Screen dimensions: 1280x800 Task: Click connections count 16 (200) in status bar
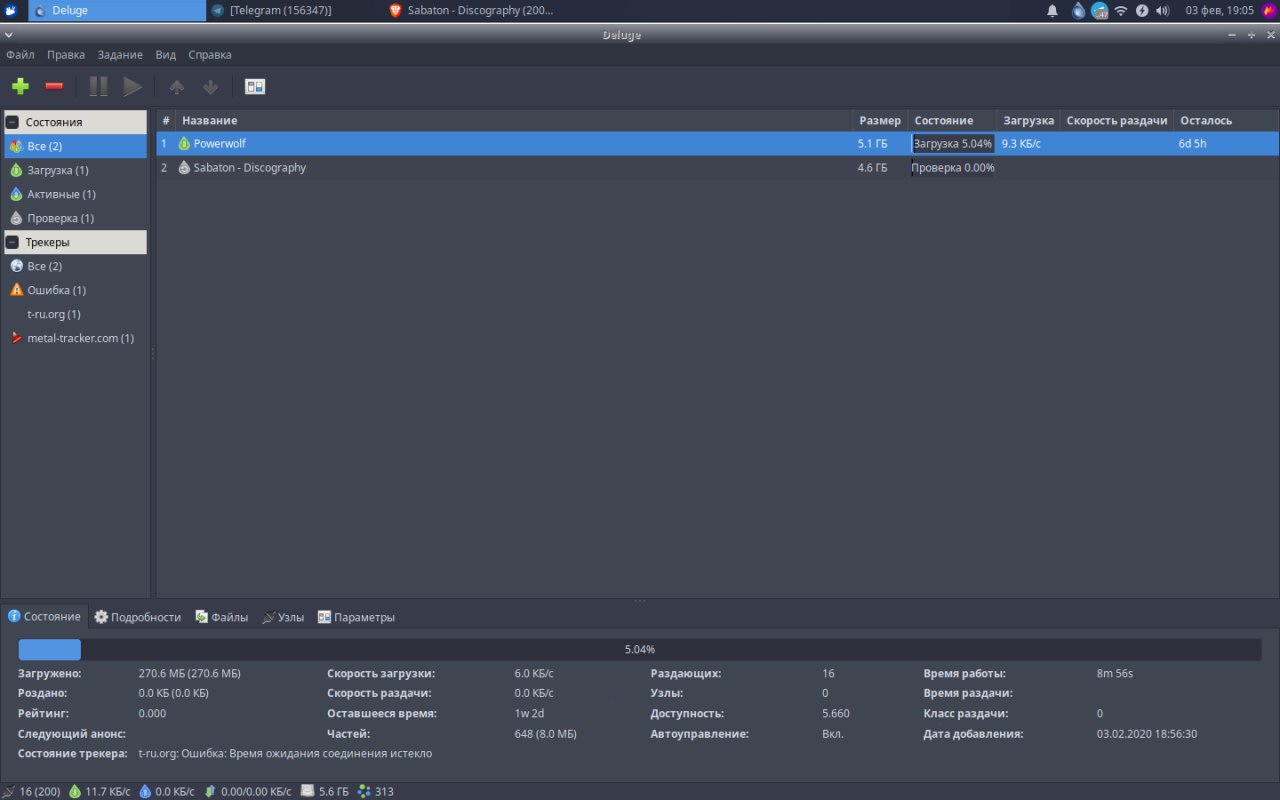tap(32, 791)
